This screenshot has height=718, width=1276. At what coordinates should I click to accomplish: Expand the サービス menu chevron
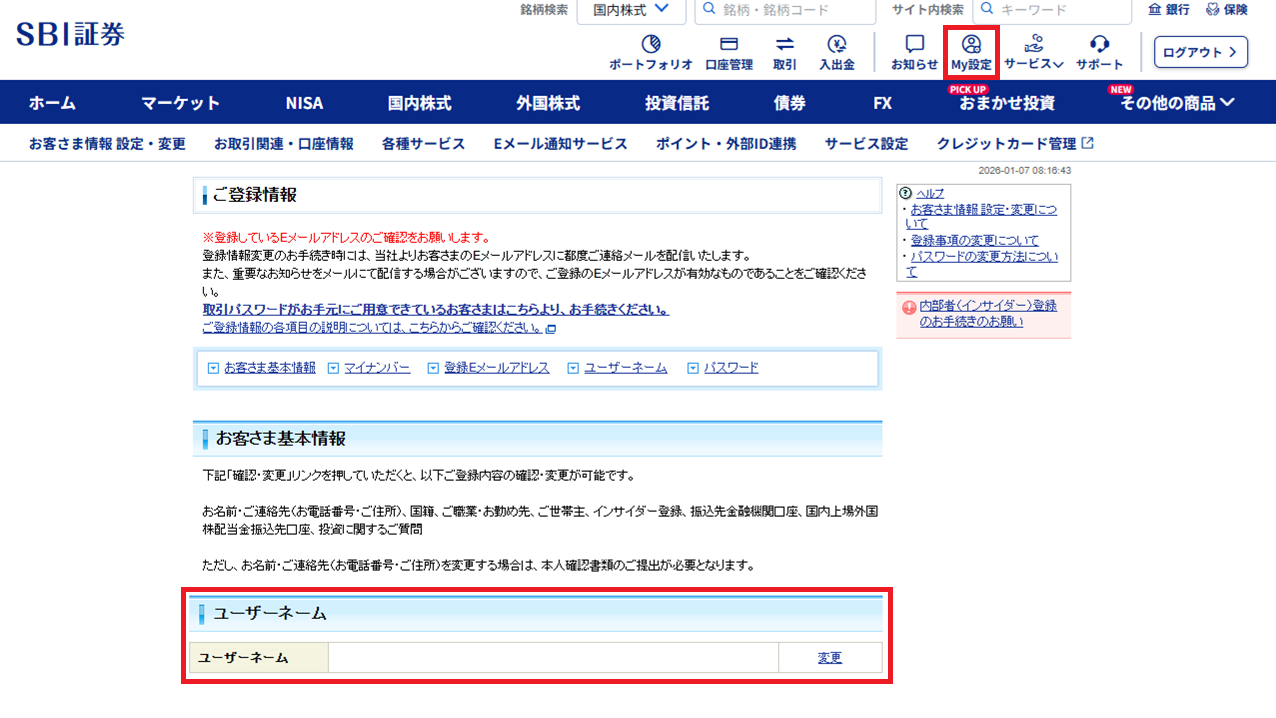pyautogui.click(x=1058, y=64)
